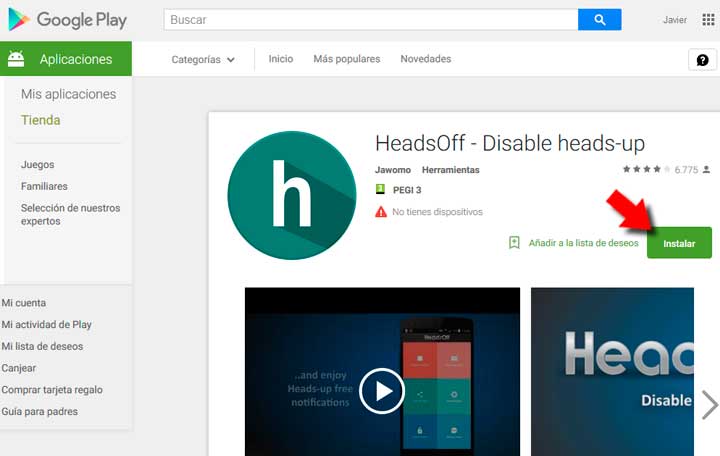This screenshot has width=720, height=456.
Task: Click Añadir a la lista de deseos
Action: [583, 243]
